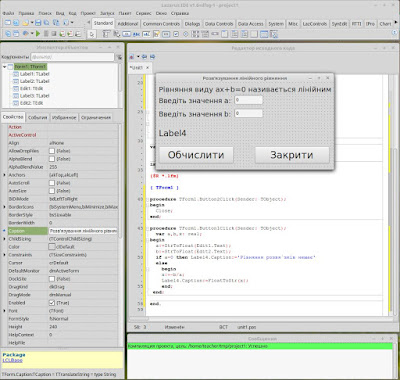Click the View Forms toolbar icon
The image size is (400, 380).
point(16,34)
